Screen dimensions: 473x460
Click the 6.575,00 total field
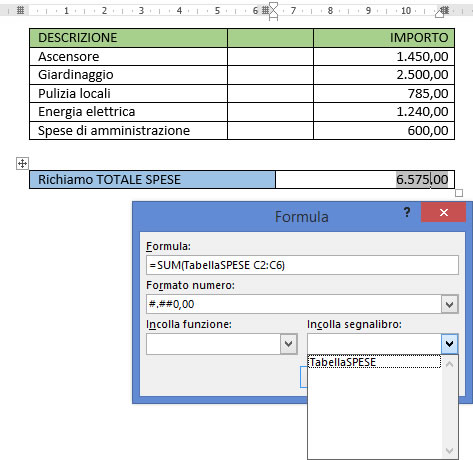[x=422, y=180]
